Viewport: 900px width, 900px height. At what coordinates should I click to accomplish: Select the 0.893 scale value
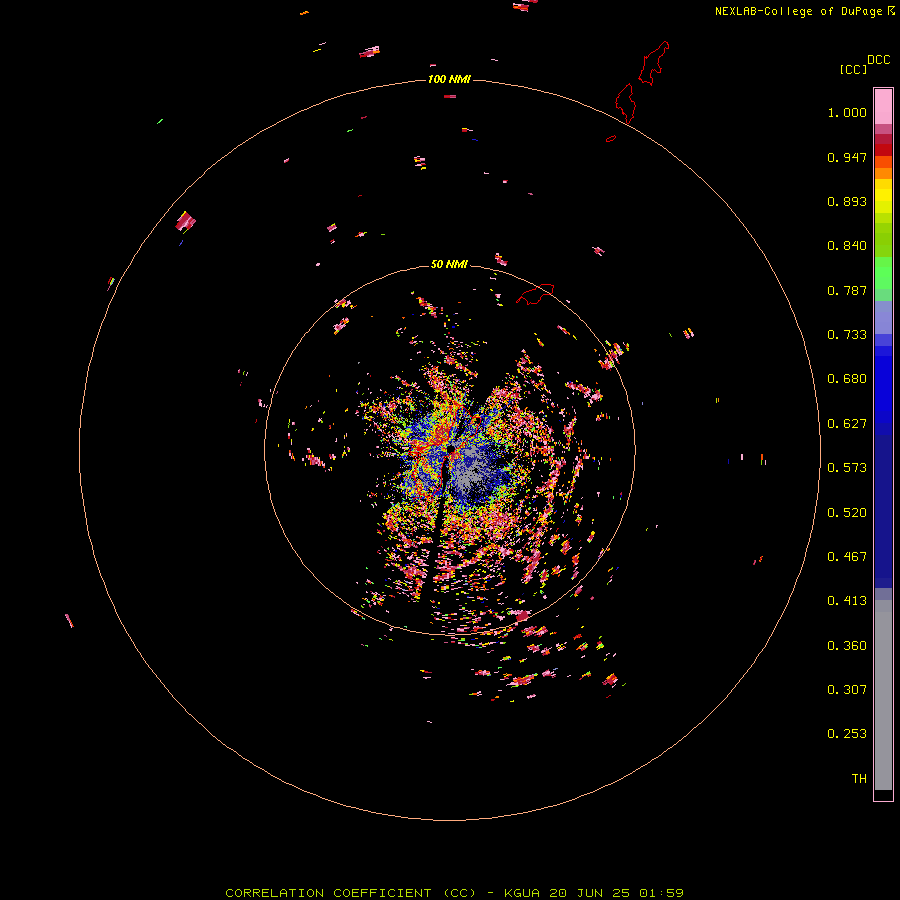(847, 201)
